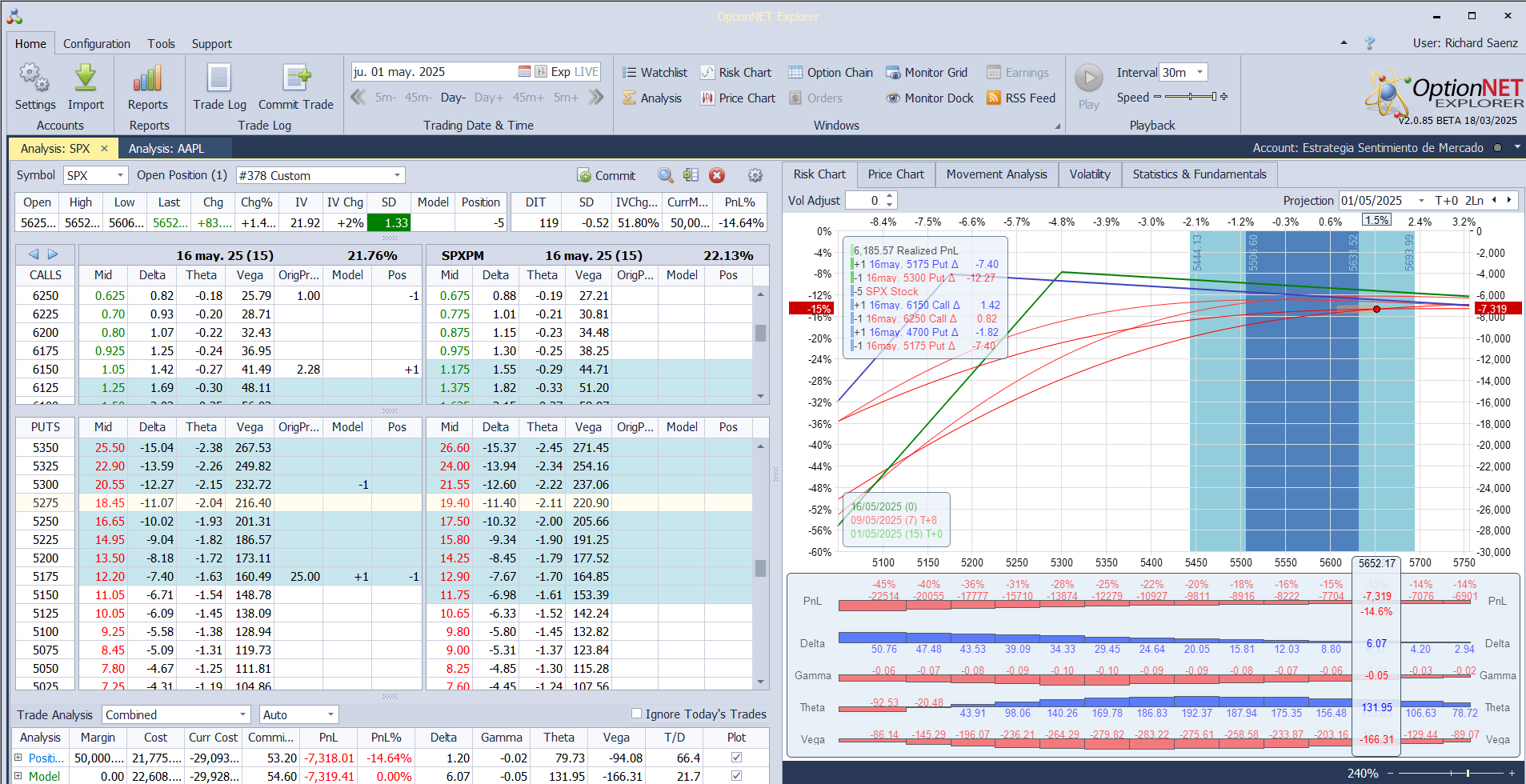Click the red delete position icon

pos(717,175)
